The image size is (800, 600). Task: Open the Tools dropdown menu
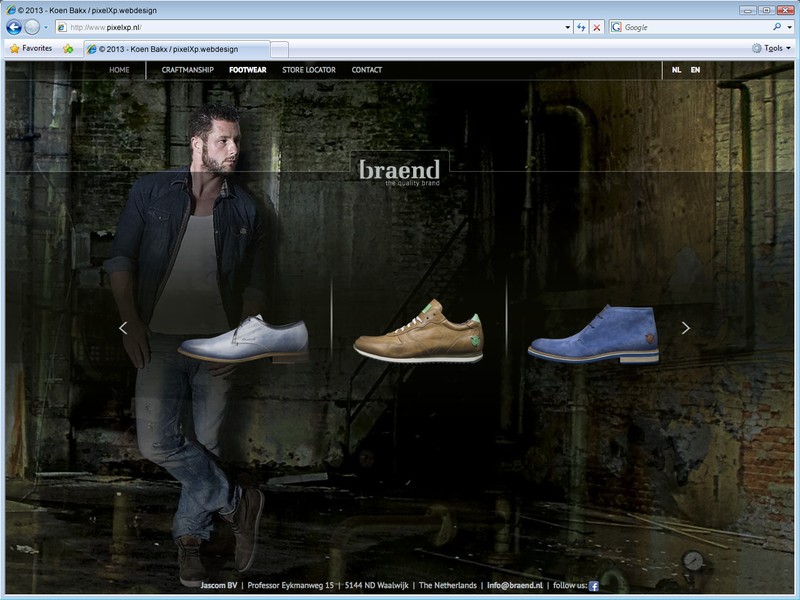pos(771,48)
